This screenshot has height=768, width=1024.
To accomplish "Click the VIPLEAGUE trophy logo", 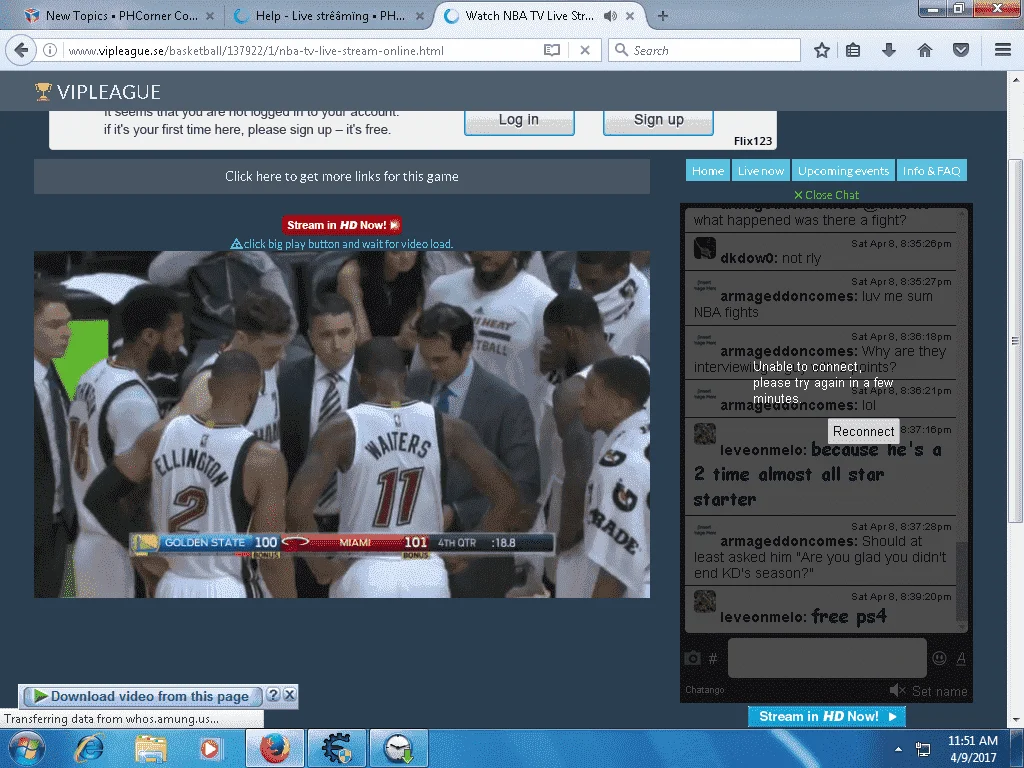I will [98, 92].
